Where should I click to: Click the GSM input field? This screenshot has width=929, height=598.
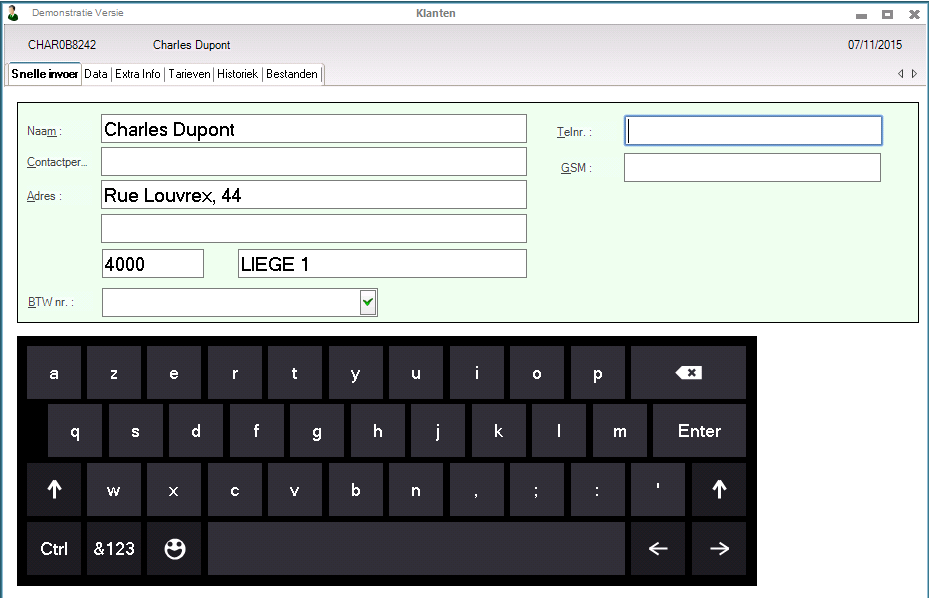pyautogui.click(x=752, y=168)
